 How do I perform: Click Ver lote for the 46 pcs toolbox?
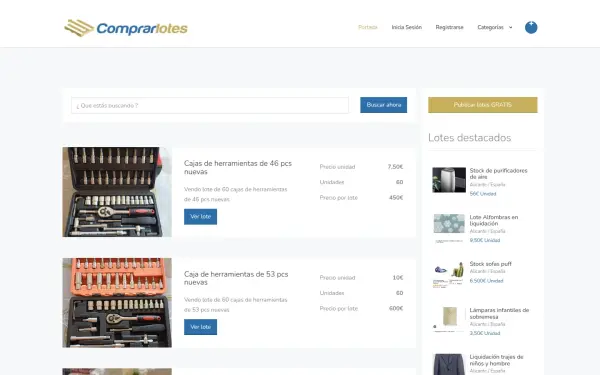(200, 217)
